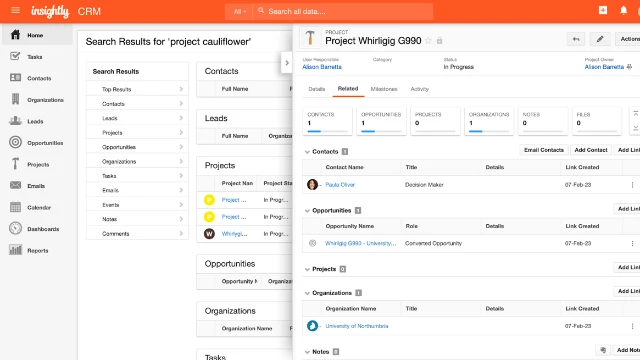Screen dimensions: 640x360
Task: Click the back arrow button in project panel
Action: tap(576, 39)
